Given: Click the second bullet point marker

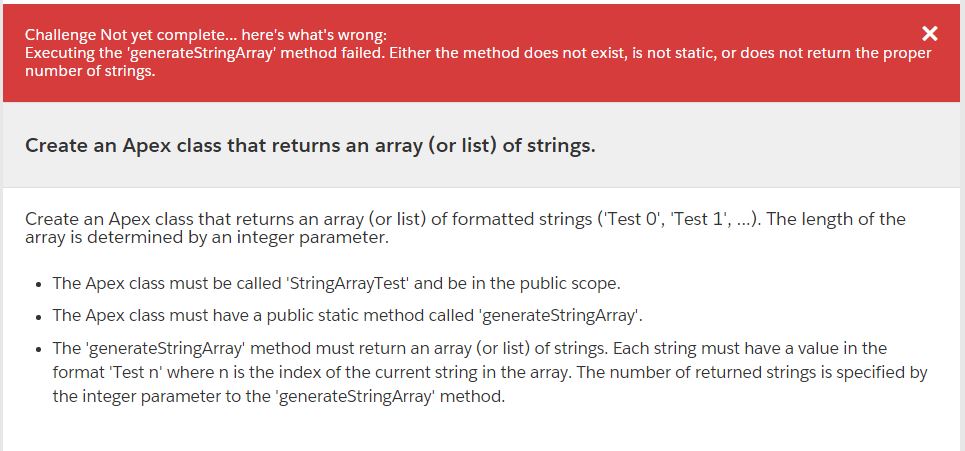Looking at the screenshot, I should coord(38,317).
